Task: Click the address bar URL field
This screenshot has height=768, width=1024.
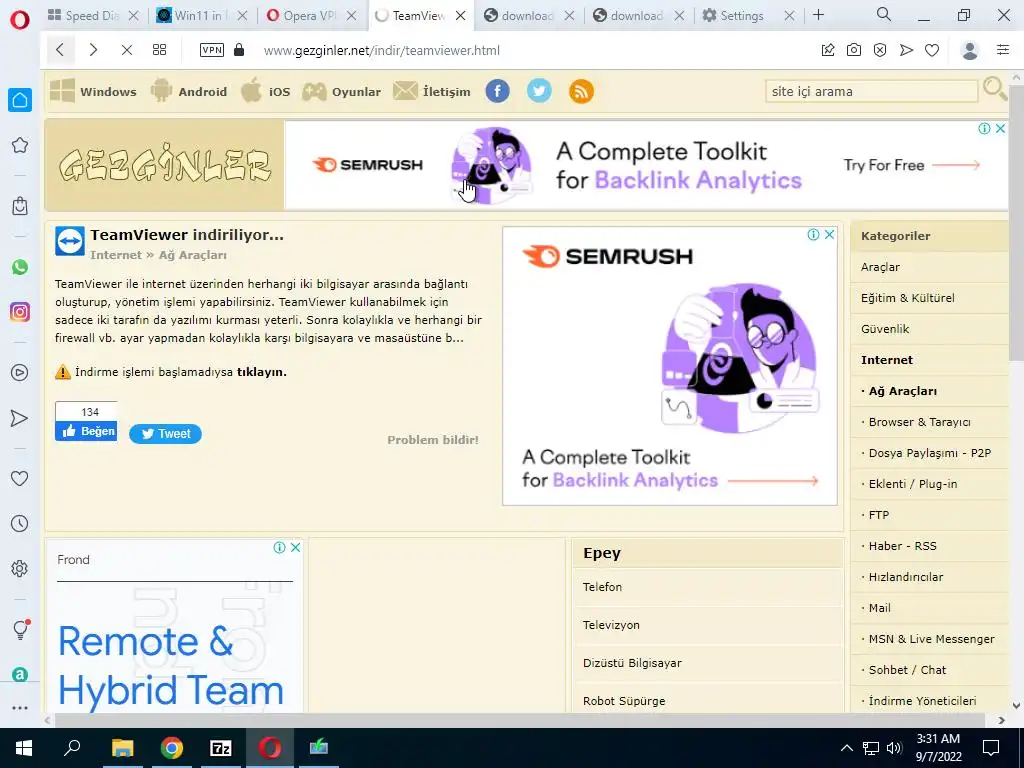Action: coord(381,50)
